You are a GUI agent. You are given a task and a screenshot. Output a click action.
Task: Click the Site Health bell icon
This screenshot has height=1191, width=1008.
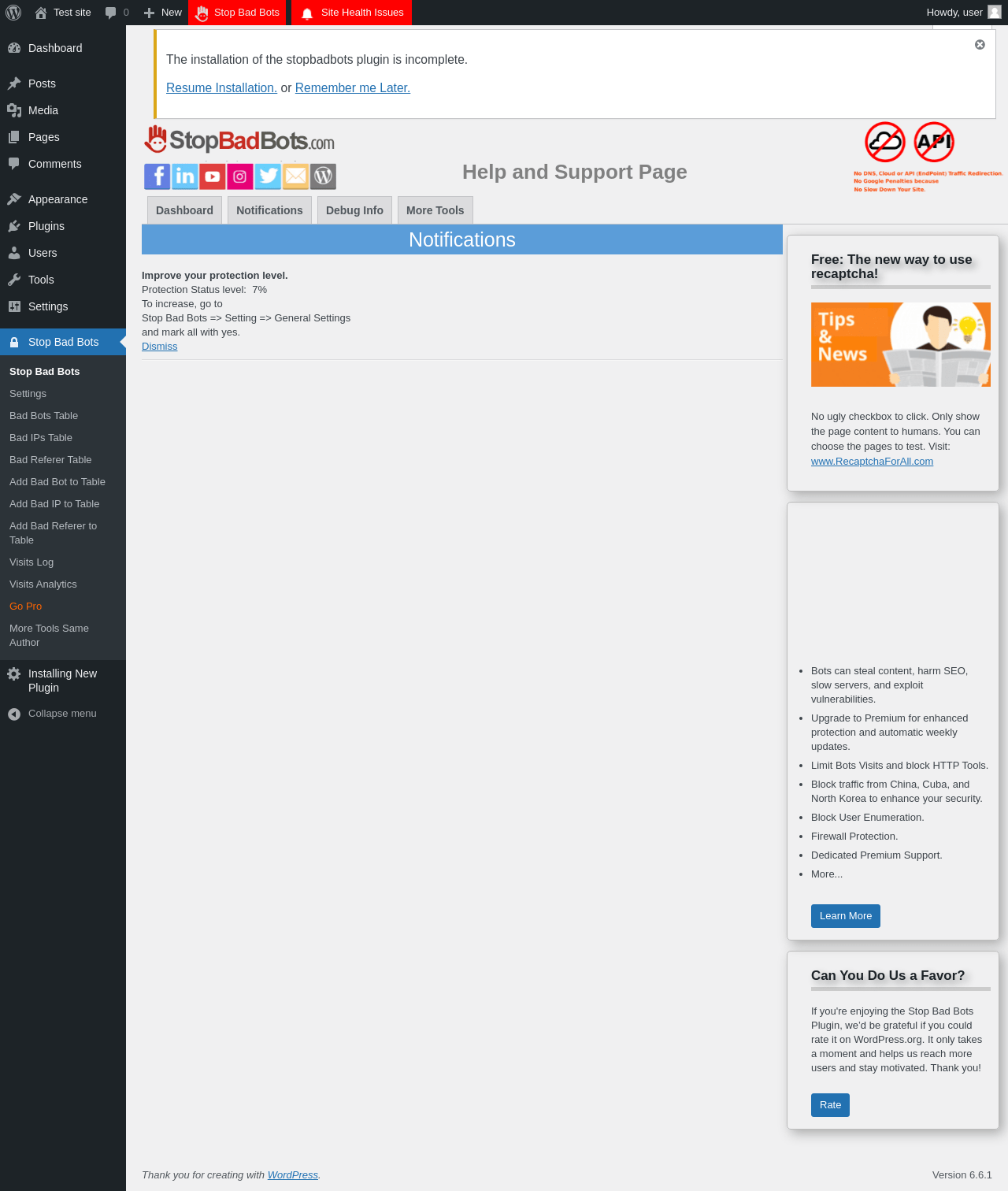click(x=307, y=13)
